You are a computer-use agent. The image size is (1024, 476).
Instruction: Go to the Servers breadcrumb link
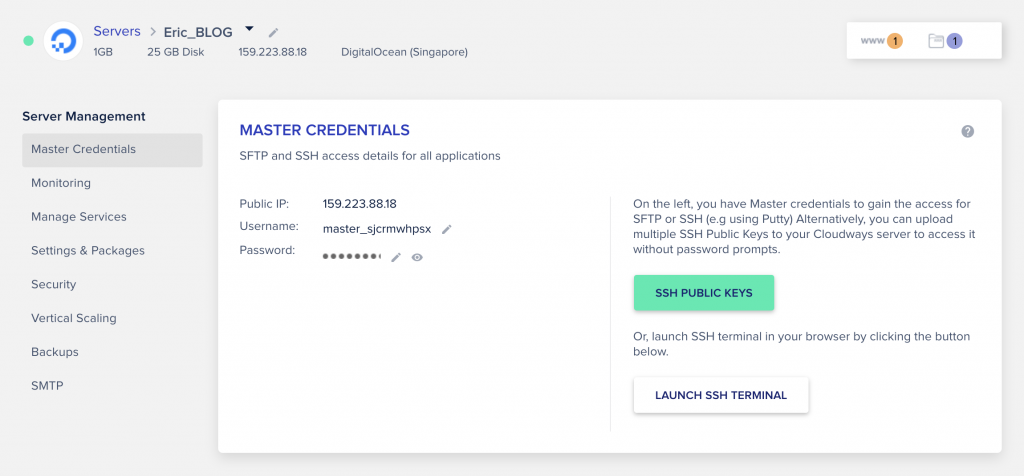[117, 31]
